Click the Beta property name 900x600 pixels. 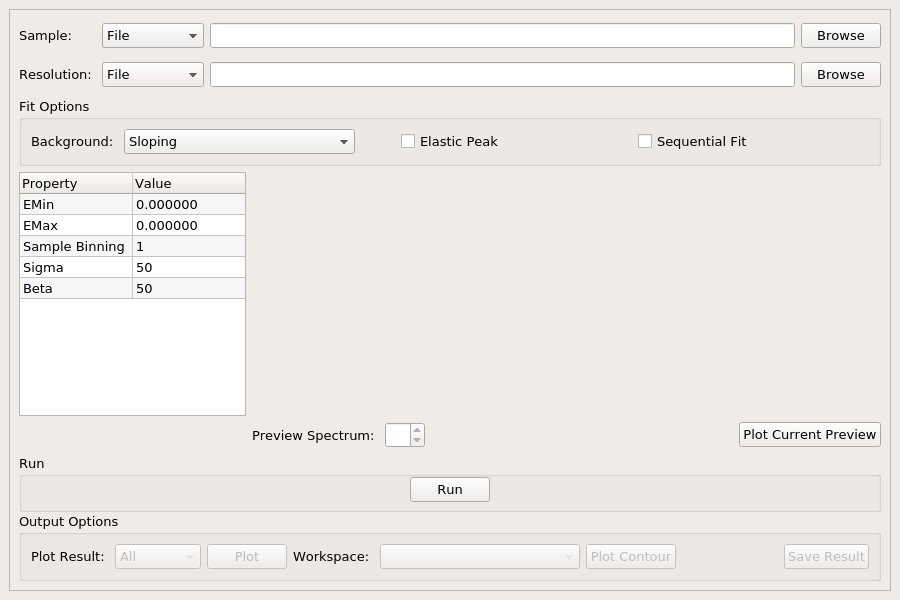[76, 288]
